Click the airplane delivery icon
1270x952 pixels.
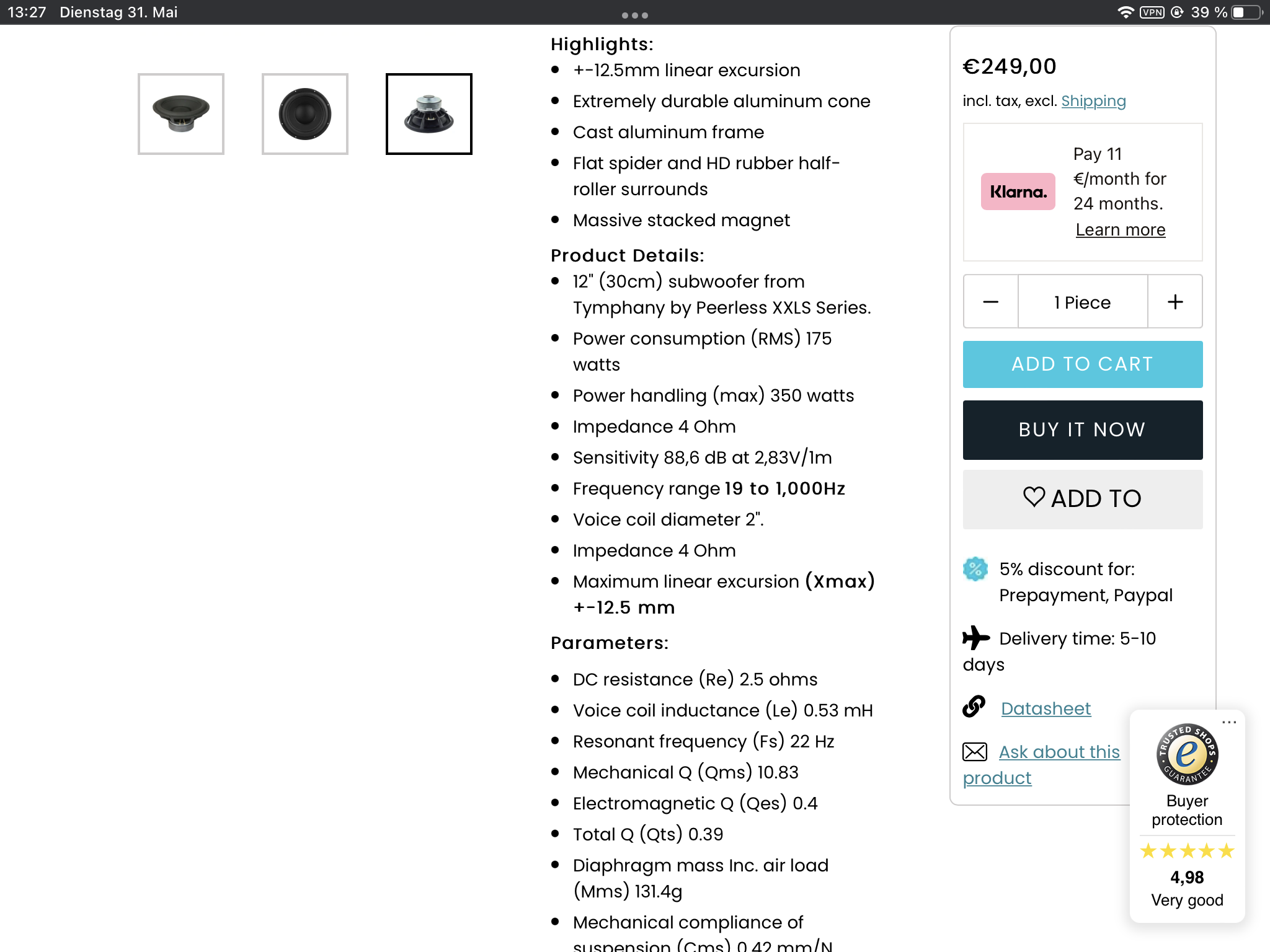(976, 638)
